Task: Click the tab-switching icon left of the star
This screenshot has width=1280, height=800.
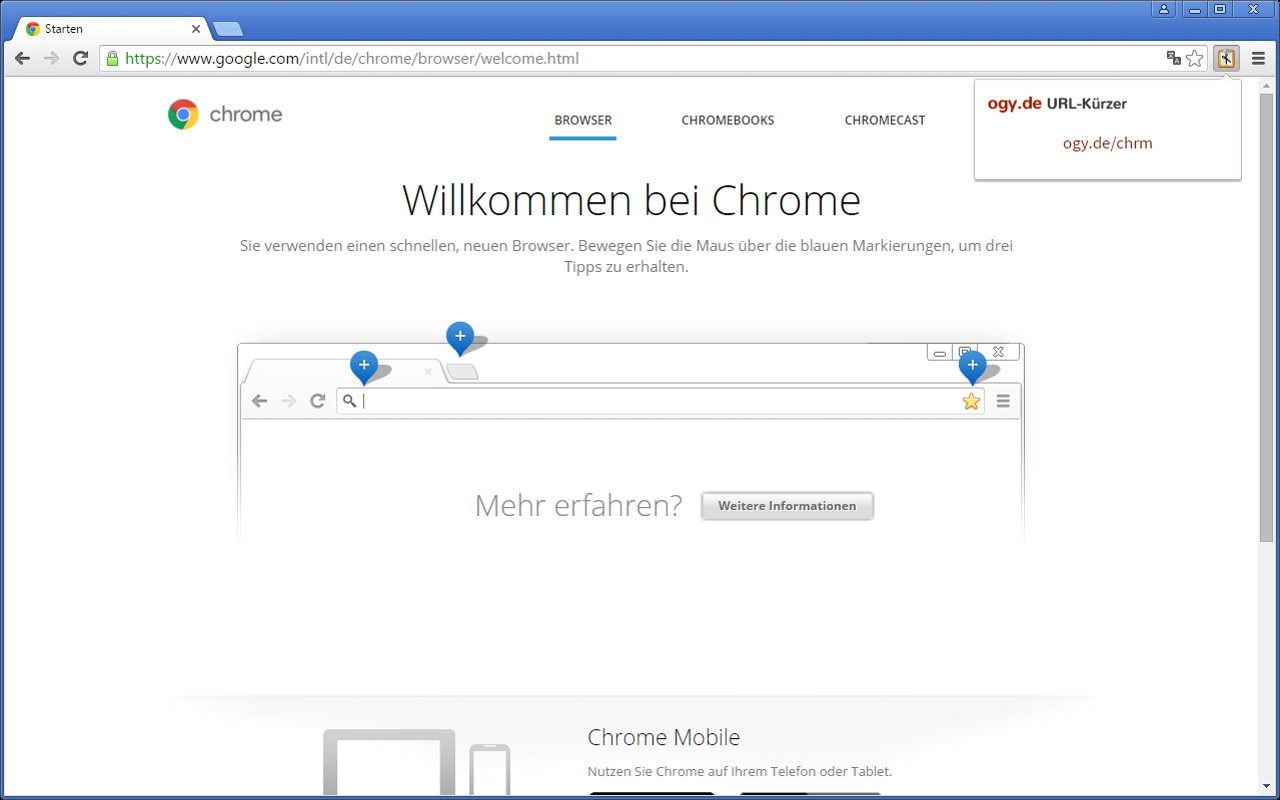Action: click(x=1172, y=58)
